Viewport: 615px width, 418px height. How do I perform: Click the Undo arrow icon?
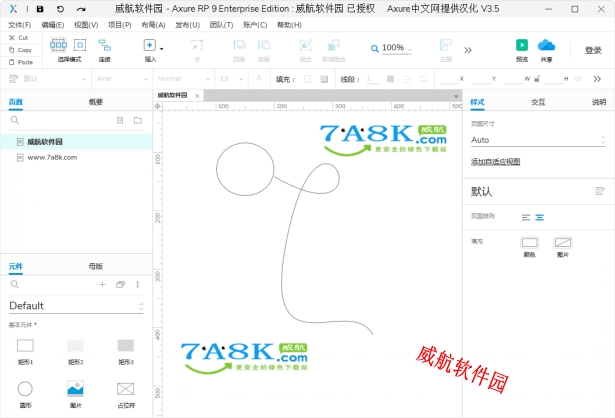60,9
